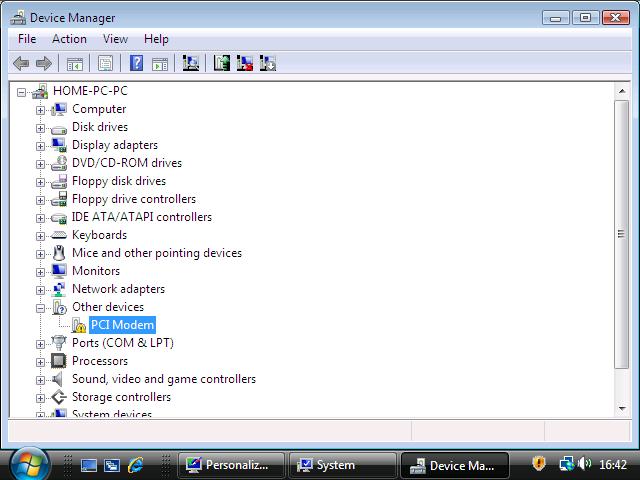Viewport: 640px width, 480px height.
Task: Select the DVD/CD-ROM drives icon
Action: pyautogui.click(x=59, y=163)
